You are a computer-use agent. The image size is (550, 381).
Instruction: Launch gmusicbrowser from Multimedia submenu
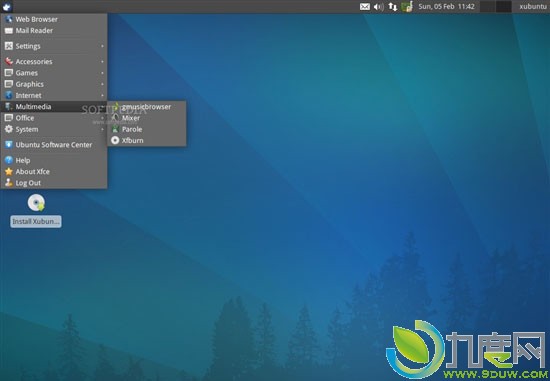[147, 107]
